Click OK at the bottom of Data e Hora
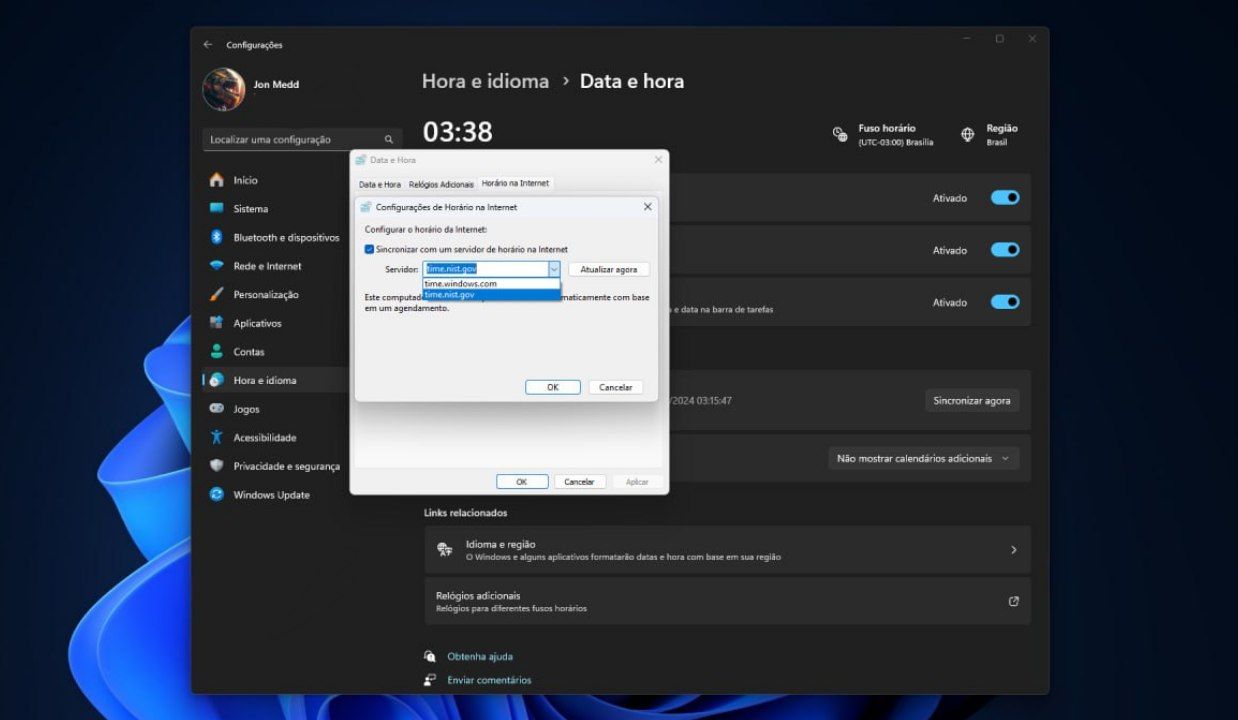1238x720 pixels. pos(522,482)
